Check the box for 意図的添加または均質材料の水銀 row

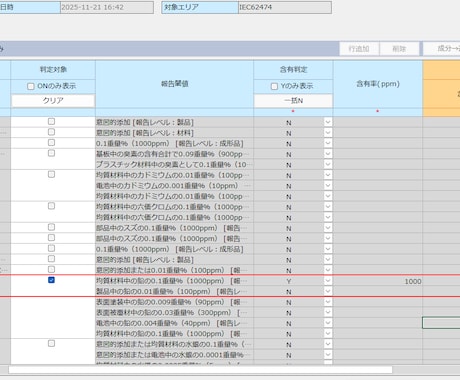(x=51, y=343)
